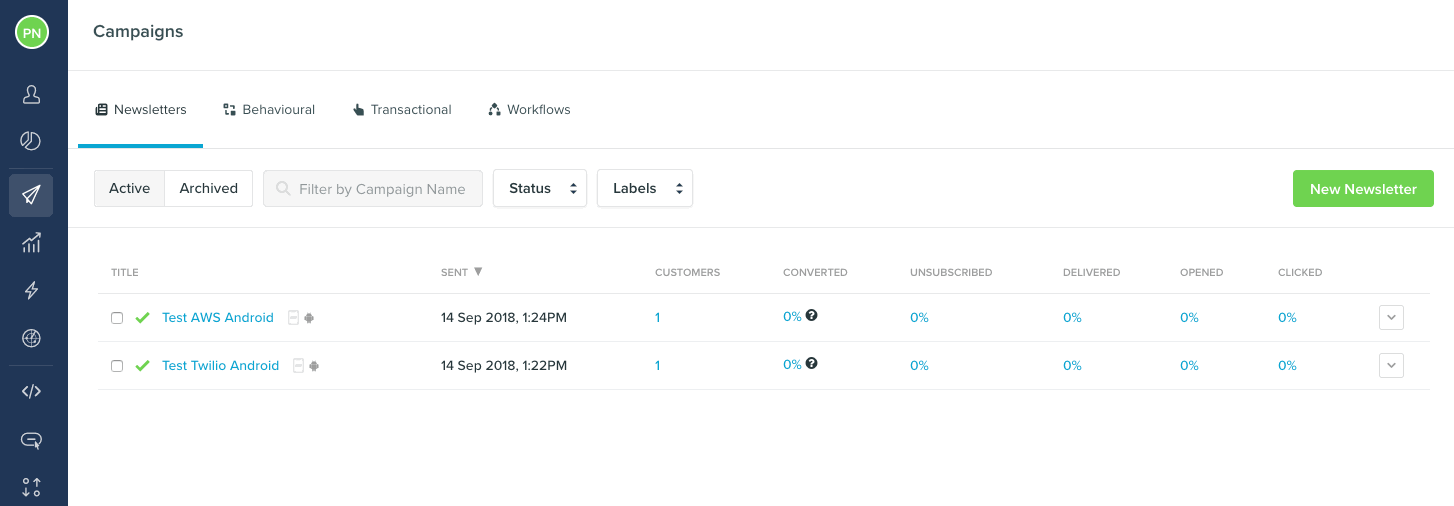Image resolution: width=1454 pixels, height=506 pixels.
Task: Switch to the Archived campaigns view
Action: [208, 188]
